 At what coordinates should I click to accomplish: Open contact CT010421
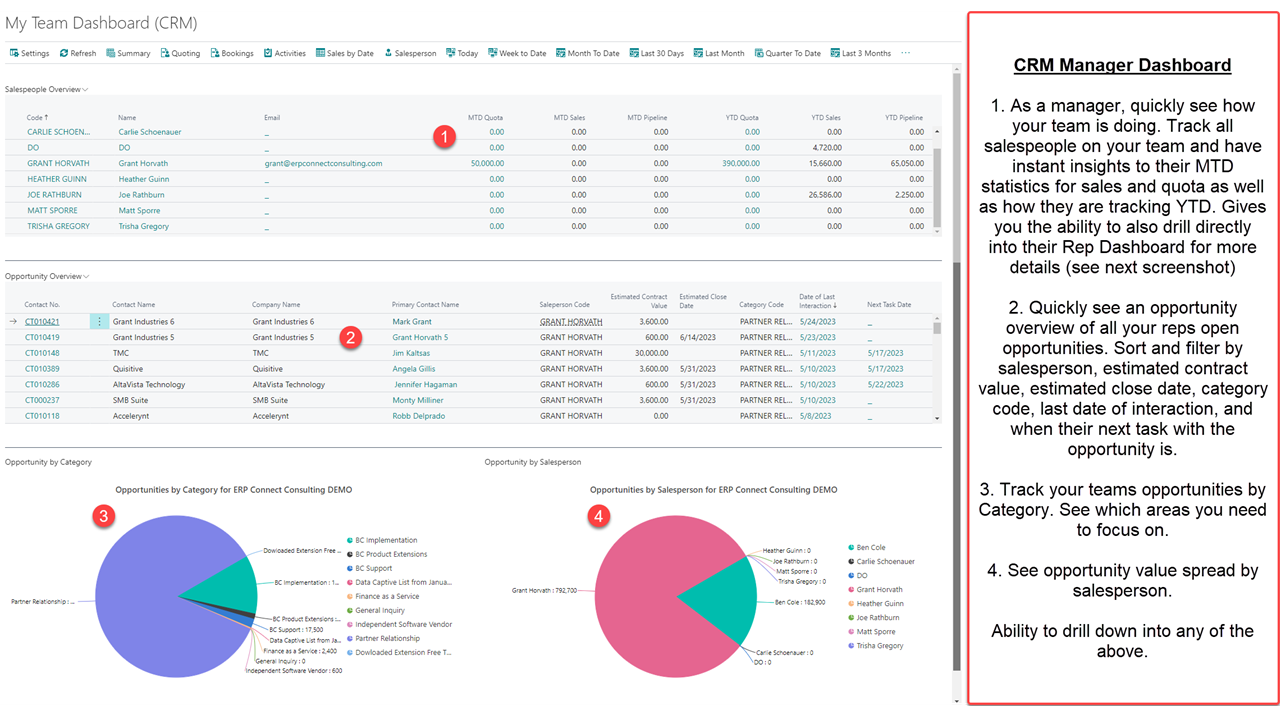click(x=42, y=322)
